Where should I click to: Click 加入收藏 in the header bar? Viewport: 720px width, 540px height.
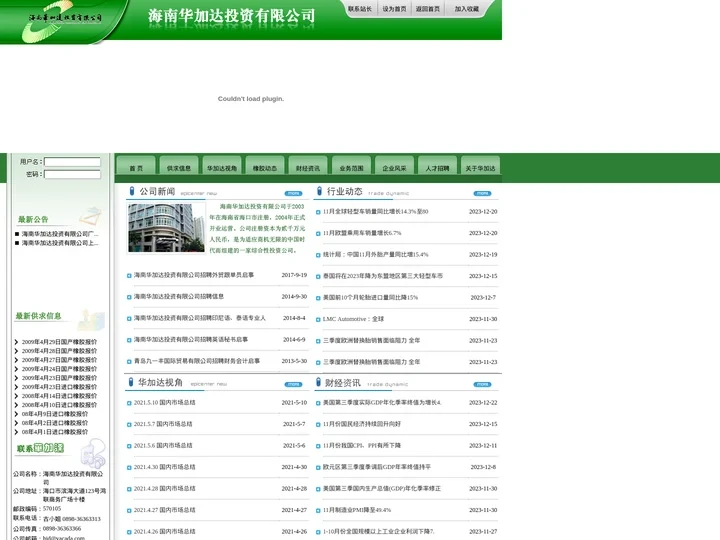[467, 9]
